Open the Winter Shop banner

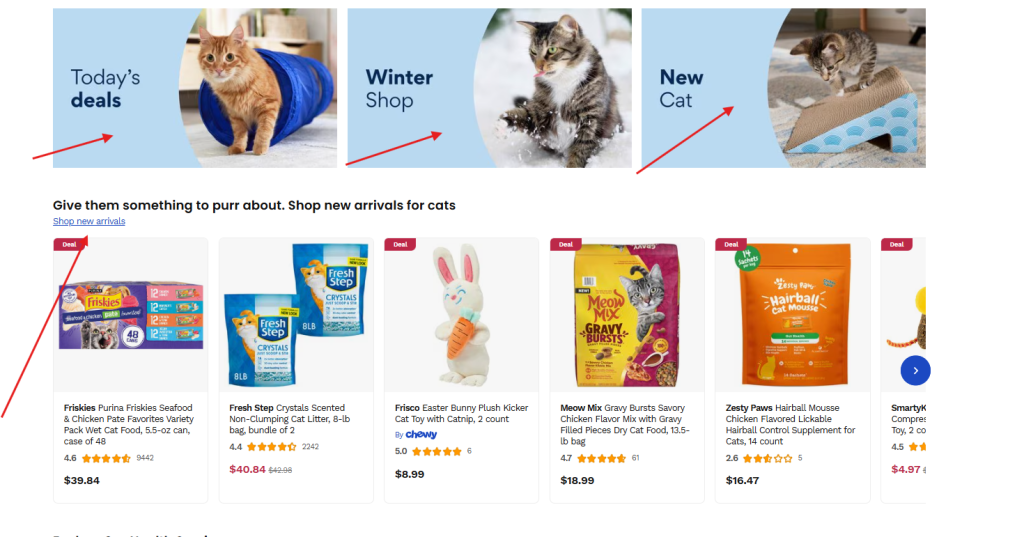[489, 88]
